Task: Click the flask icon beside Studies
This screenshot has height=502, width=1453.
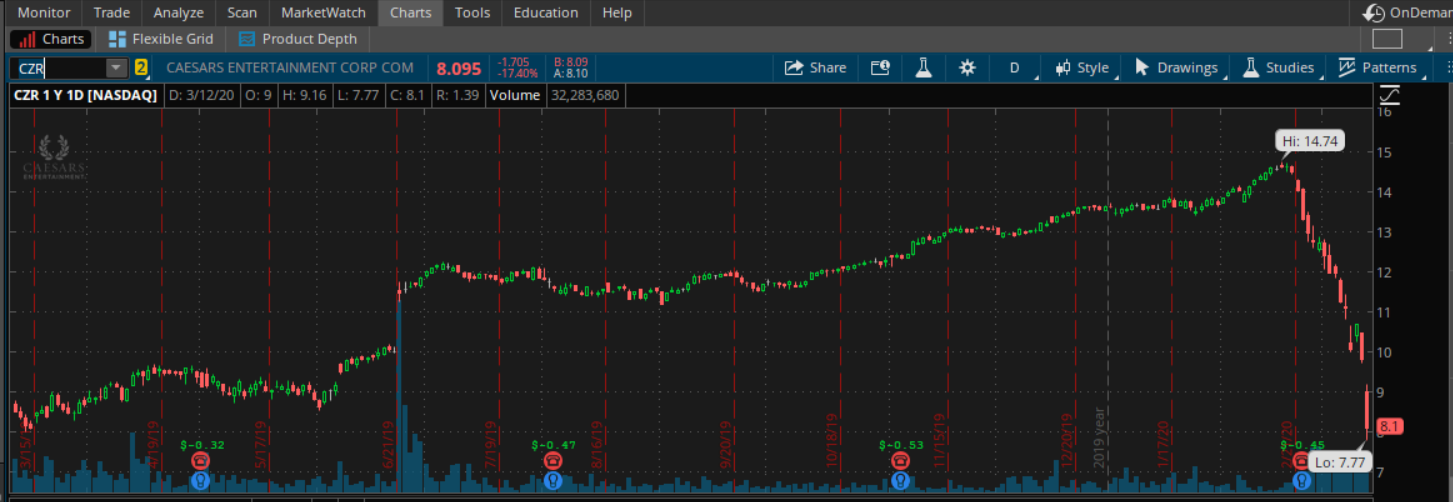Action: coord(1250,68)
